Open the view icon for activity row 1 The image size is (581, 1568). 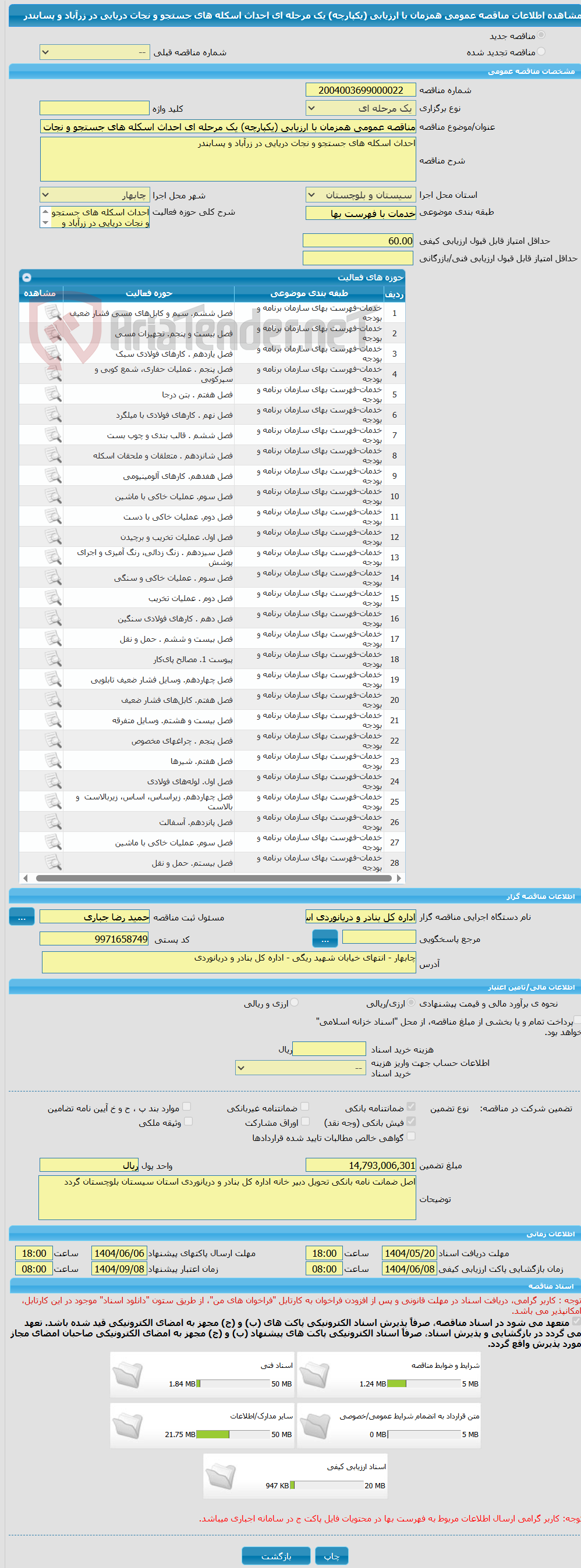tap(54, 313)
